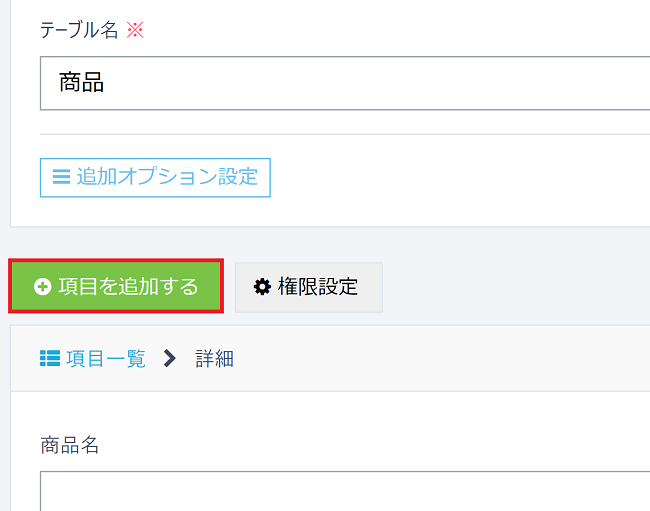Screen dimensions: 650x511
Task: Place cursor on 商品 text in field
Action: [x=82, y=82]
